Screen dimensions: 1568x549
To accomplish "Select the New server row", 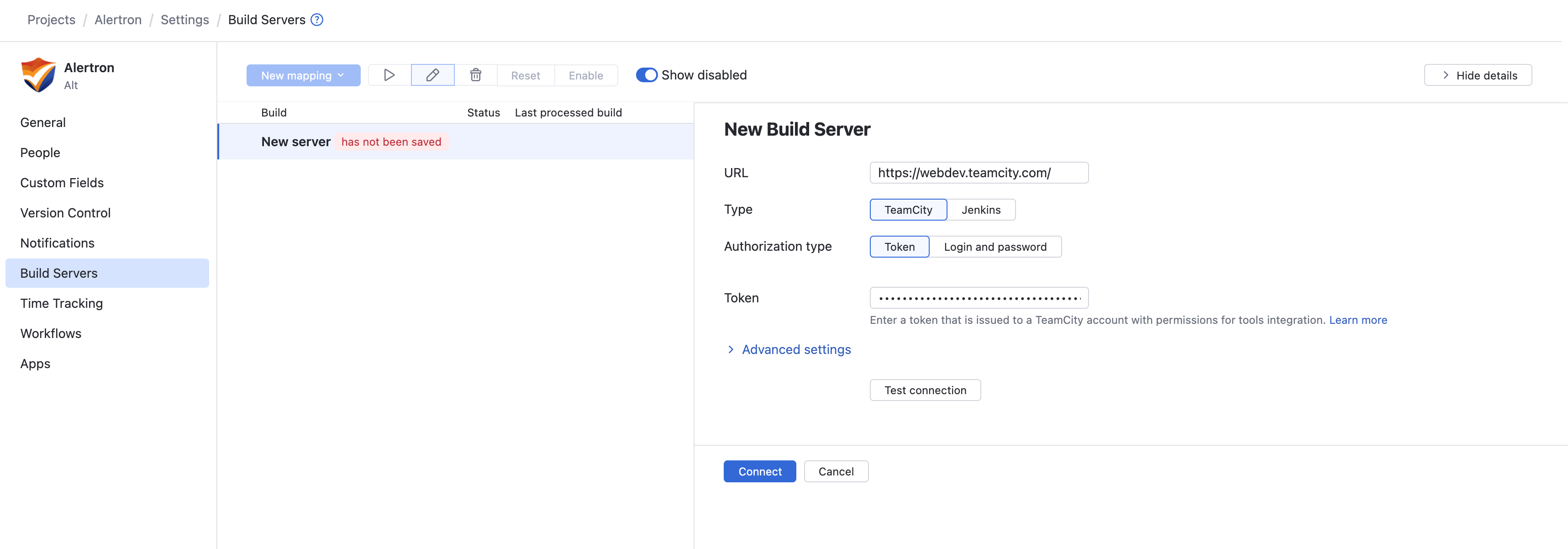I will [455, 141].
